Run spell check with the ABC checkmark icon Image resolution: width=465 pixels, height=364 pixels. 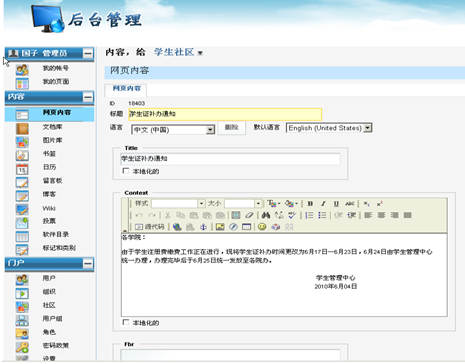pos(292,215)
